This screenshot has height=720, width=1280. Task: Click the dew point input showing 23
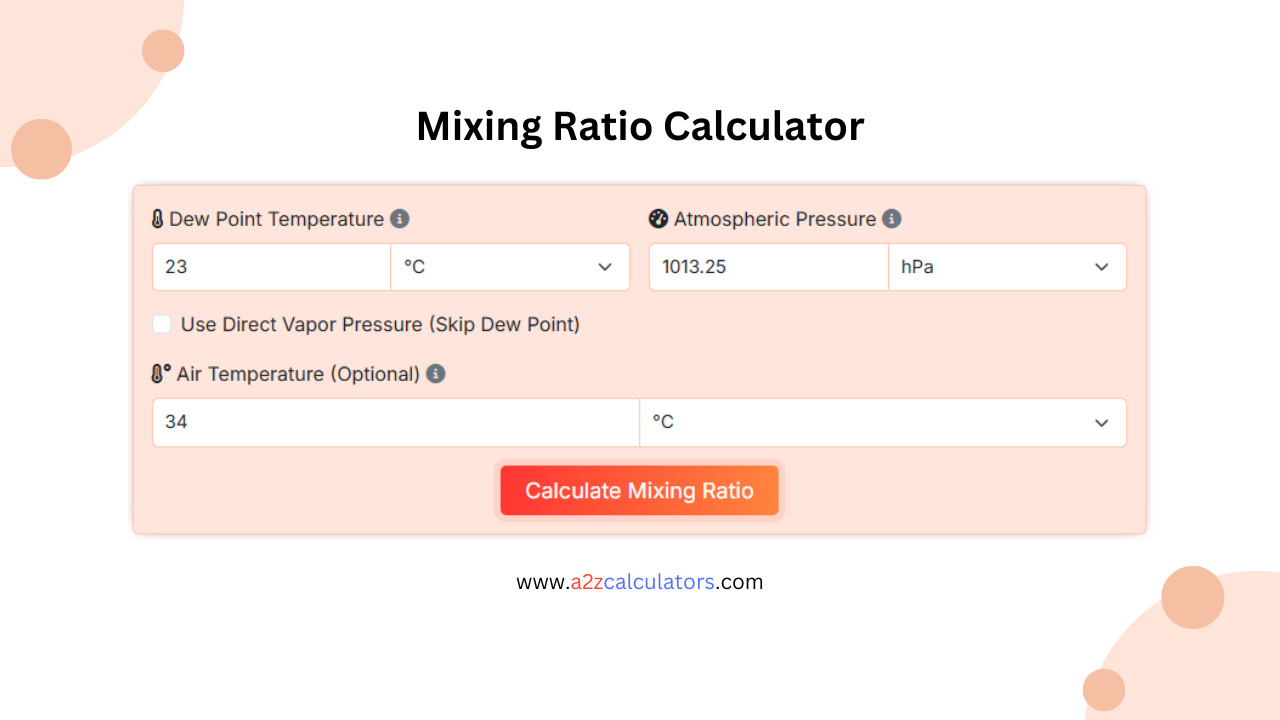tap(270, 267)
